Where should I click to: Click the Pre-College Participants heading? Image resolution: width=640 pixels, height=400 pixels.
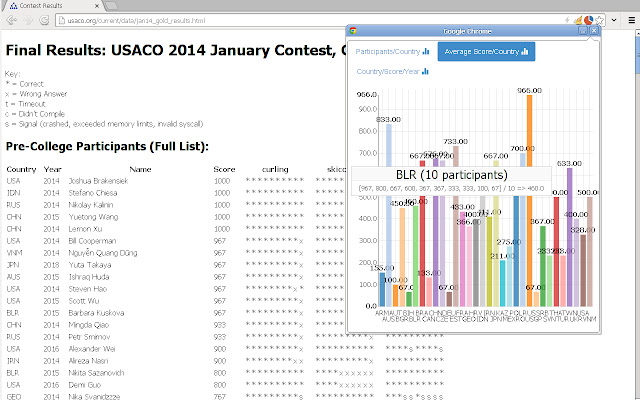click(x=107, y=146)
